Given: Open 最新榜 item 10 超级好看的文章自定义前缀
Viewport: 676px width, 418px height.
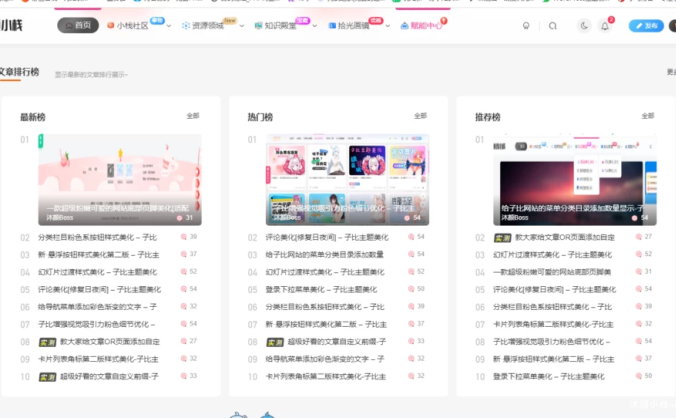Looking at the screenshot, I should click(x=110, y=376).
